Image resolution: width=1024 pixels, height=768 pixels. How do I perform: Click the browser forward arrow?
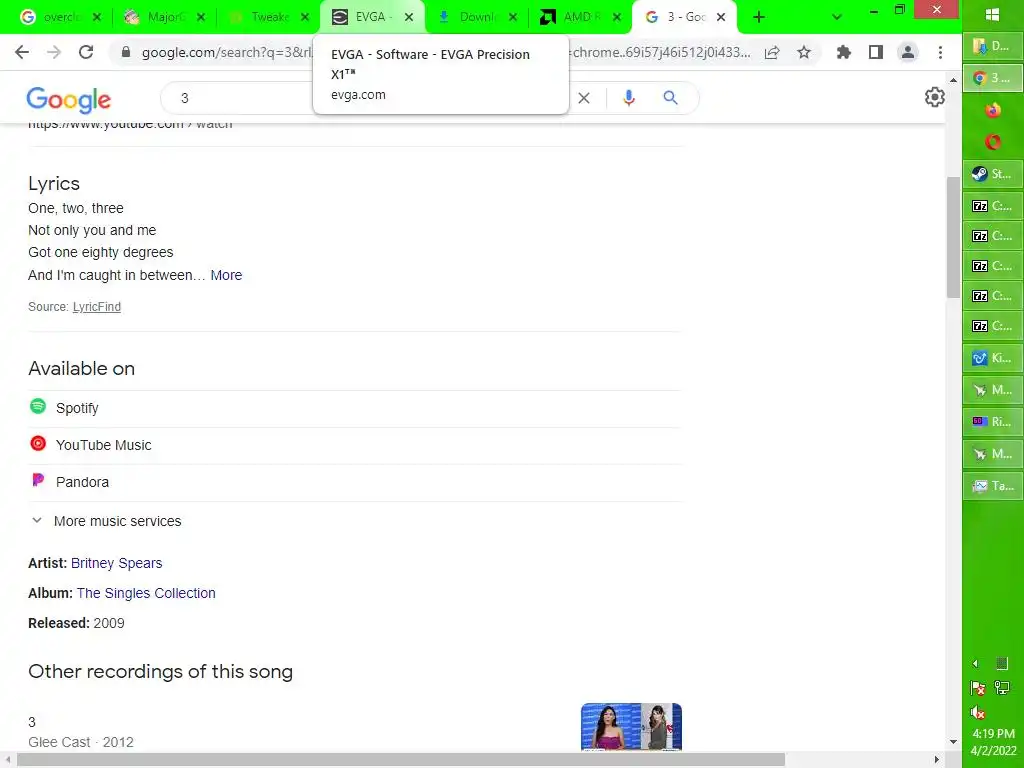(54, 52)
